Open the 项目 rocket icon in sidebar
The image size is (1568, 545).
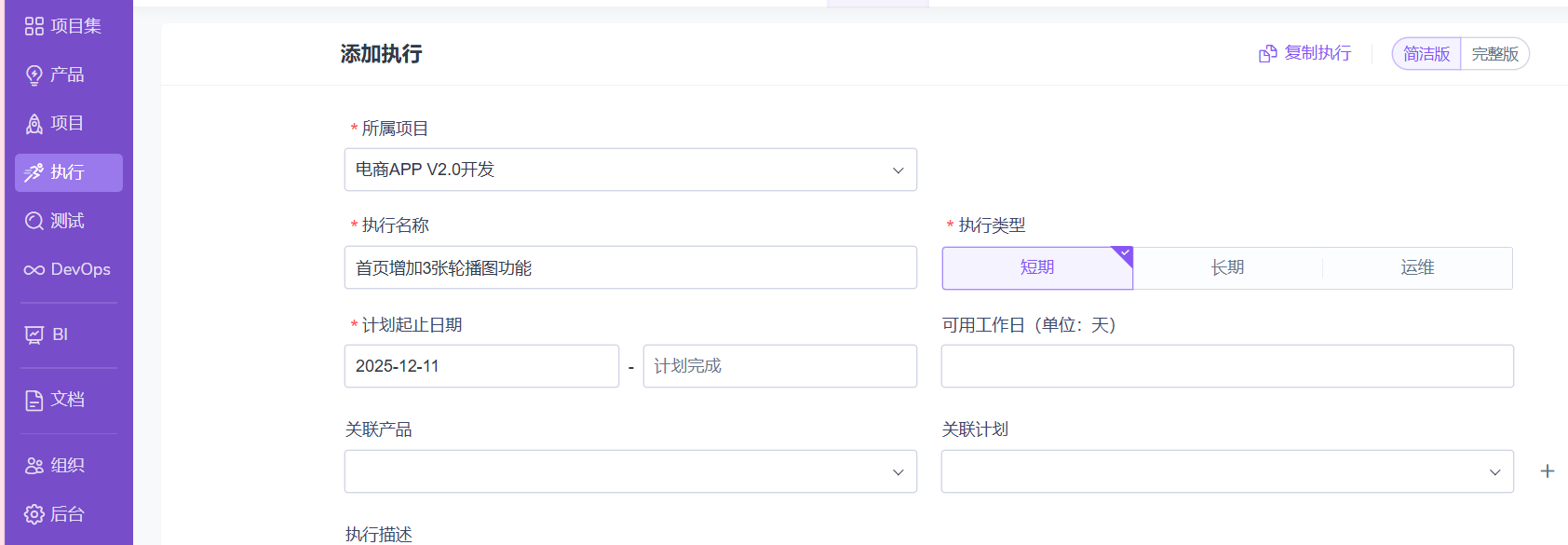coord(34,123)
